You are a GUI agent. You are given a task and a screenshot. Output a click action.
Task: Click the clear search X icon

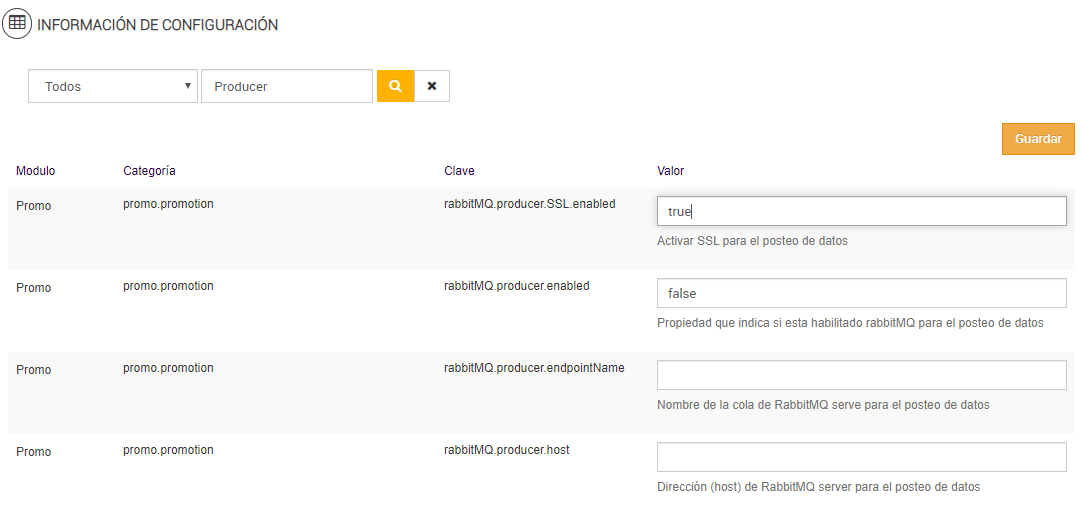click(432, 86)
